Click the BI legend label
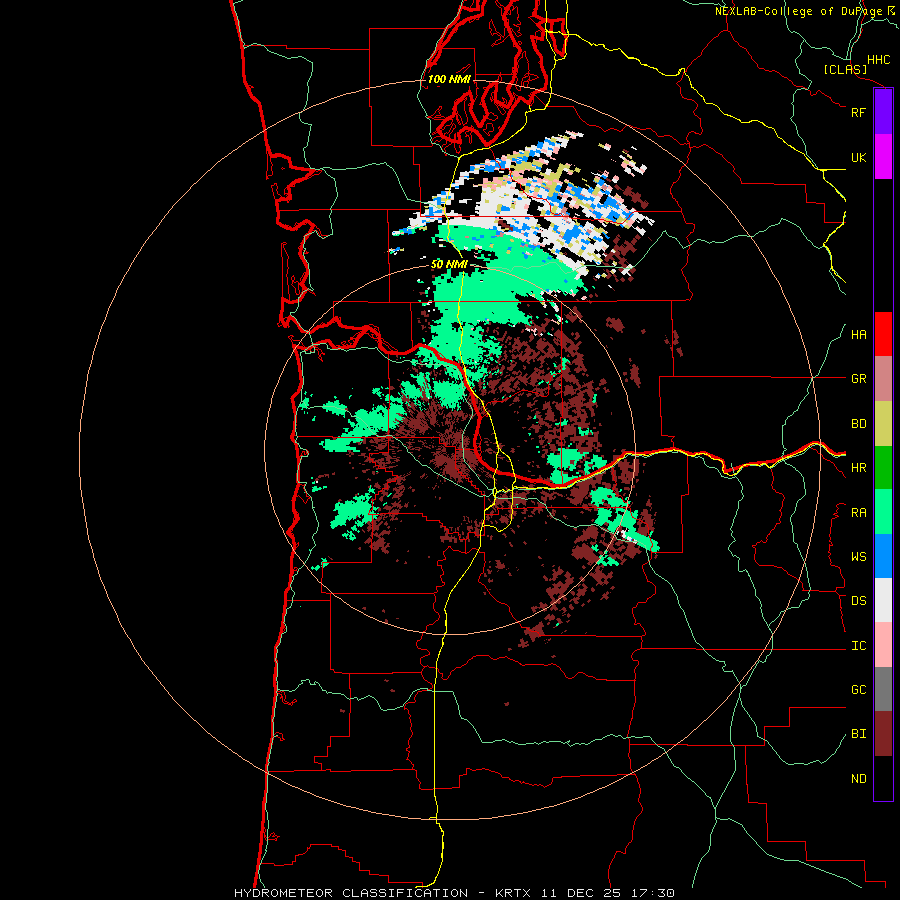Viewport: 900px width, 900px height. click(x=858, y=734)
